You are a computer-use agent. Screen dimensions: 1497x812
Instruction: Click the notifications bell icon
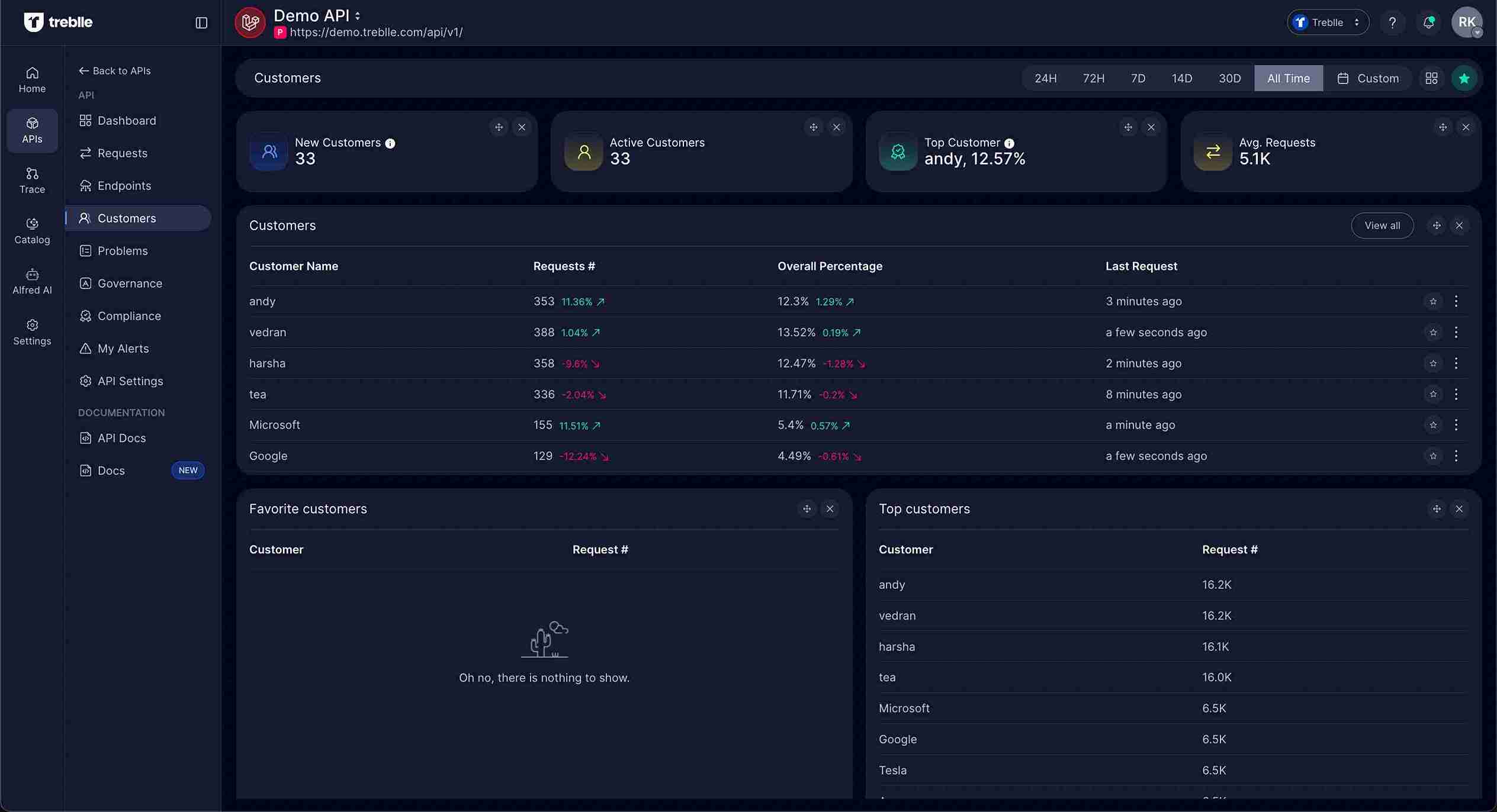point(1428,22)
